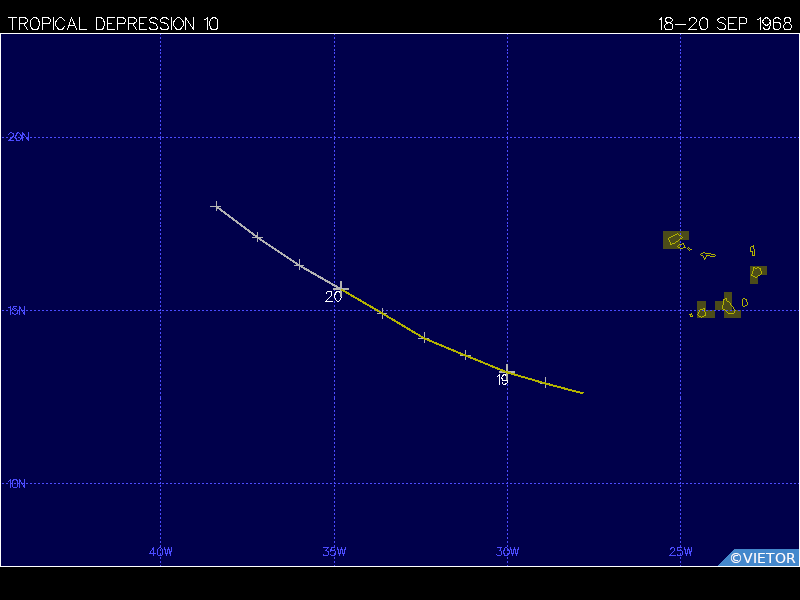Screen dimensions: 800x600
Task: Click the 25W longitude label
Action: pos(680,551)
